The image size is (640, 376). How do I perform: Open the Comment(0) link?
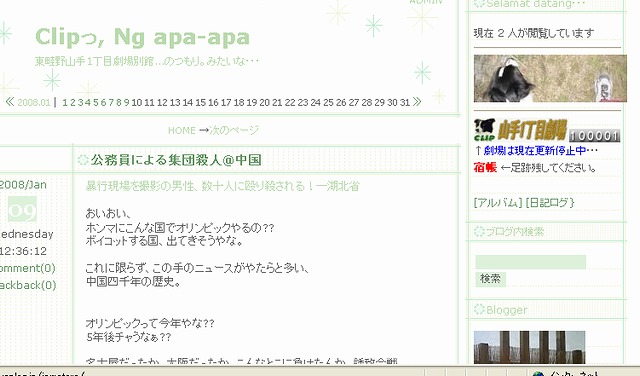(28, 268)
